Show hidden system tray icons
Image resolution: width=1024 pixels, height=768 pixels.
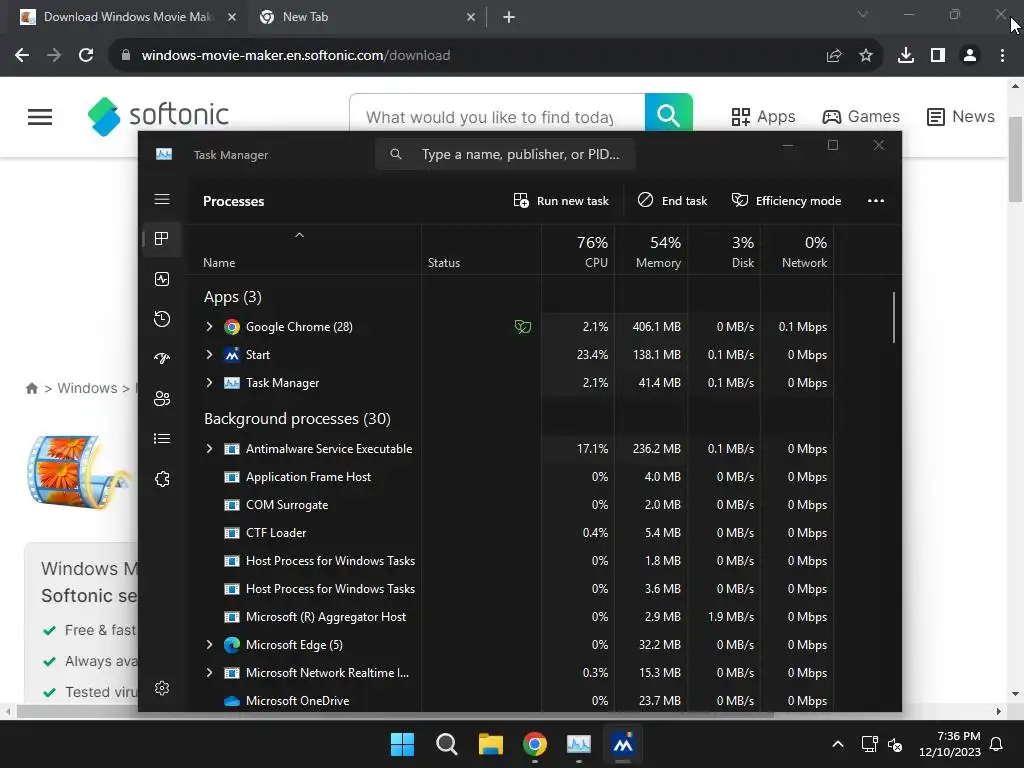[838, 744]
